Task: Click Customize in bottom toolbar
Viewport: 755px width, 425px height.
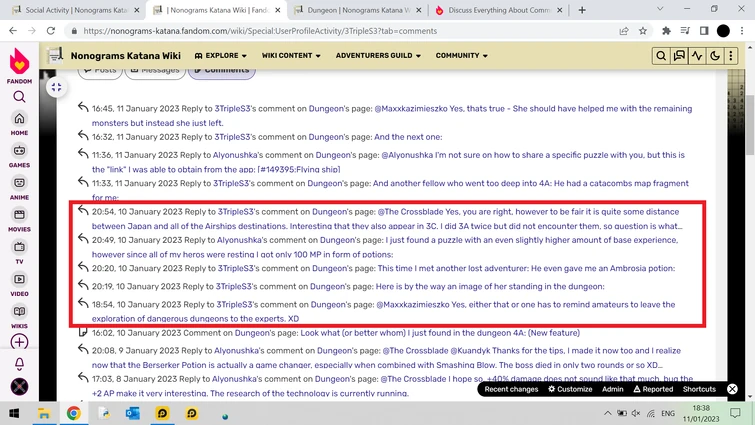Action: click(570, 389)
